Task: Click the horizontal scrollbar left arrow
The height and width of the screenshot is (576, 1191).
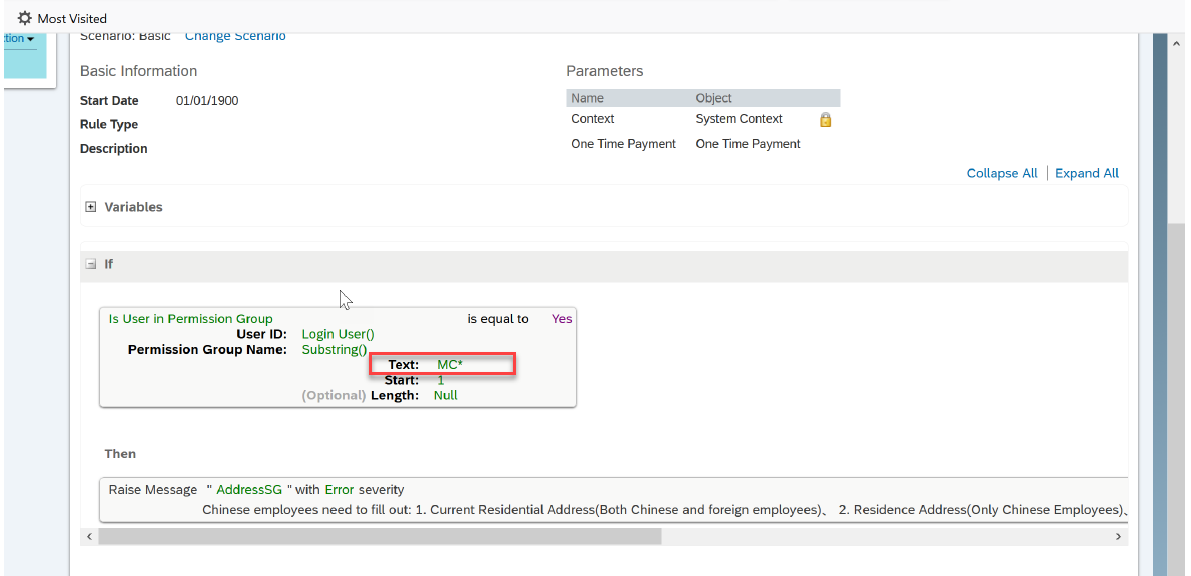Action: 90,536
